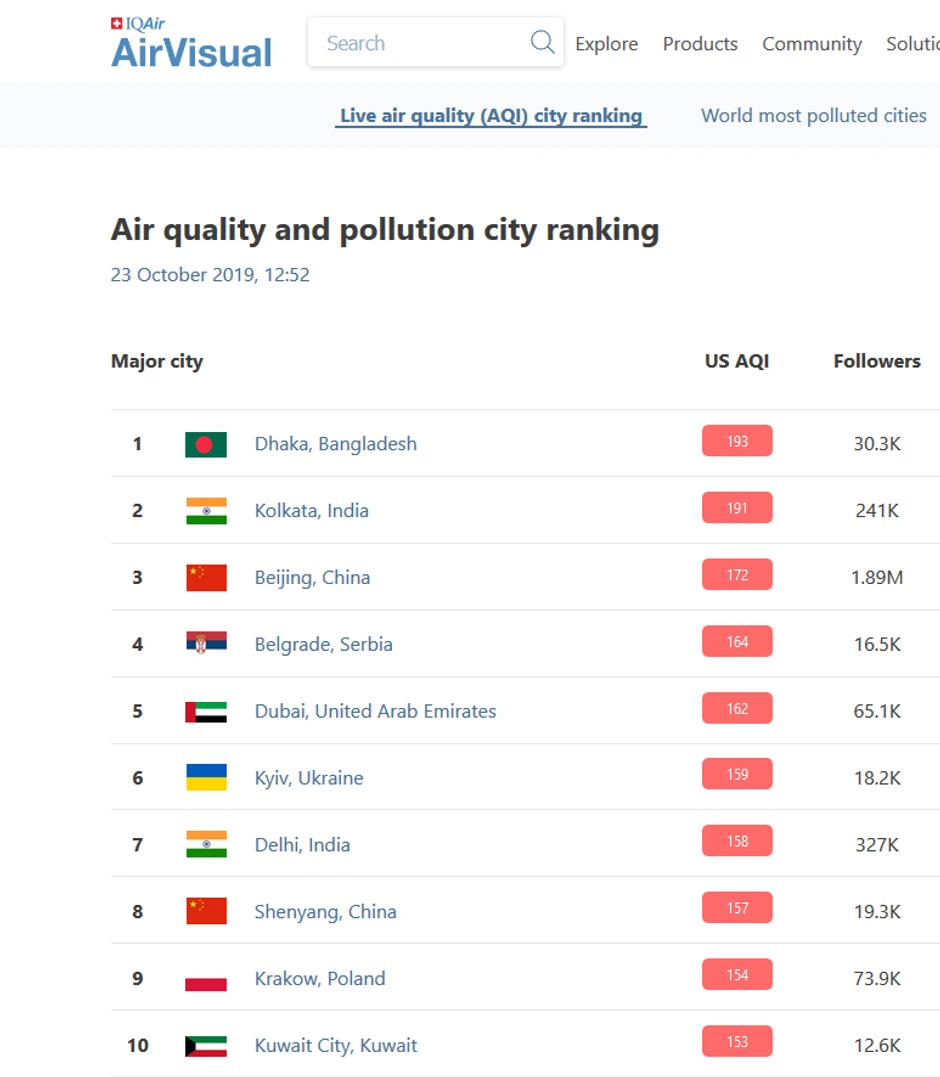Open the Community menu
The image size is (940, 1077).
(811, 44)
